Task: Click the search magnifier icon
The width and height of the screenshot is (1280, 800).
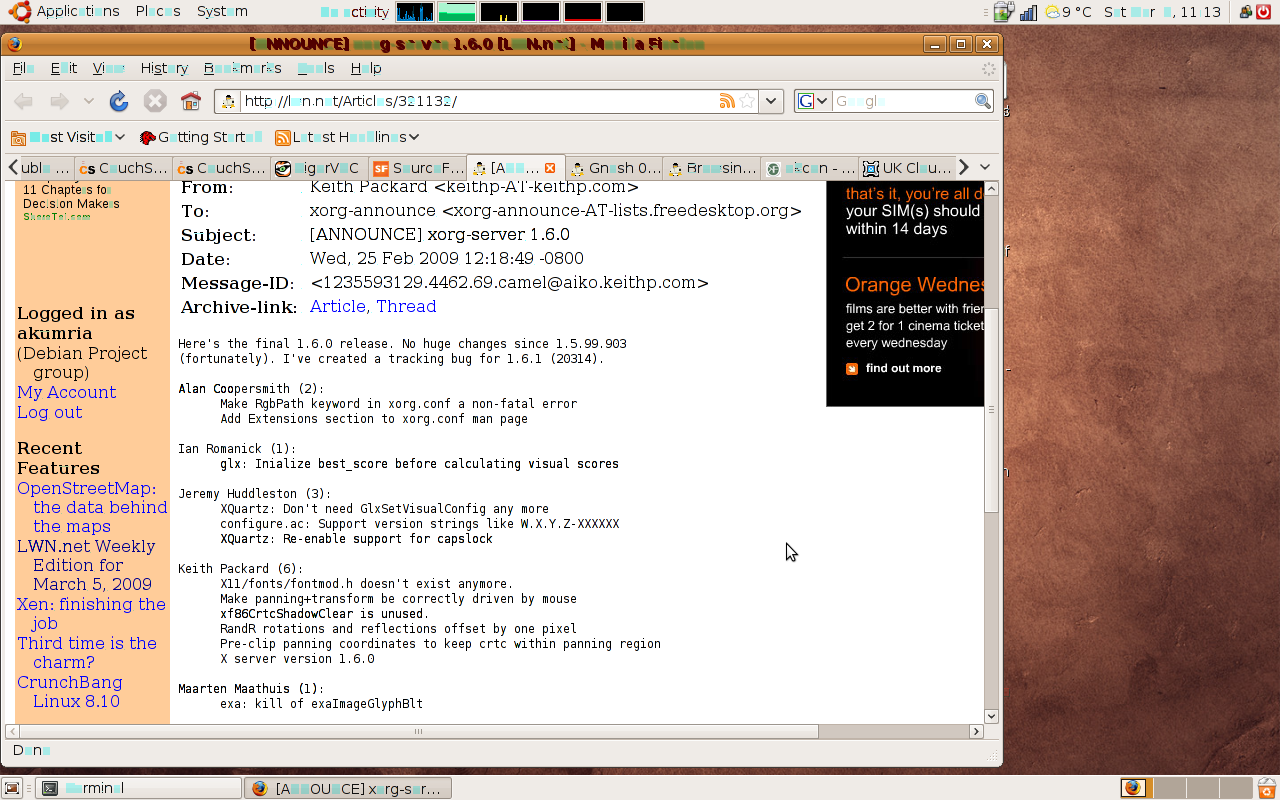Action: (982, 101)
